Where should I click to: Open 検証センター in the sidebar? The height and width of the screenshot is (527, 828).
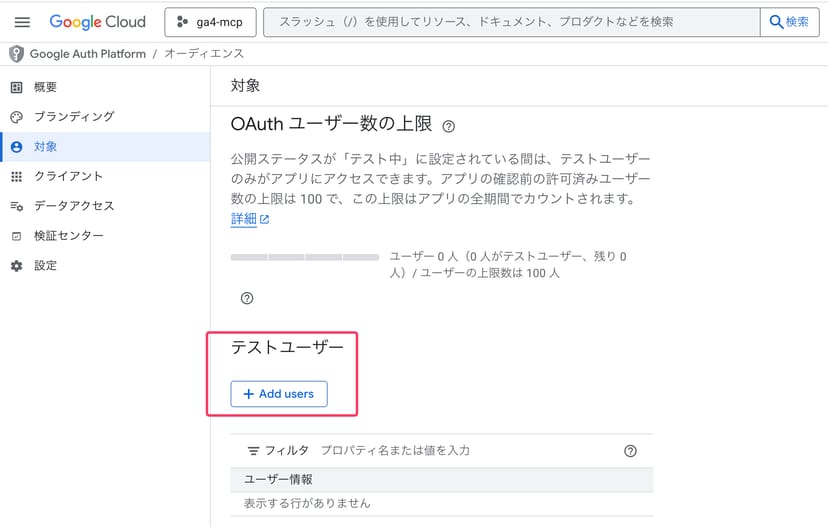point(105,236)
